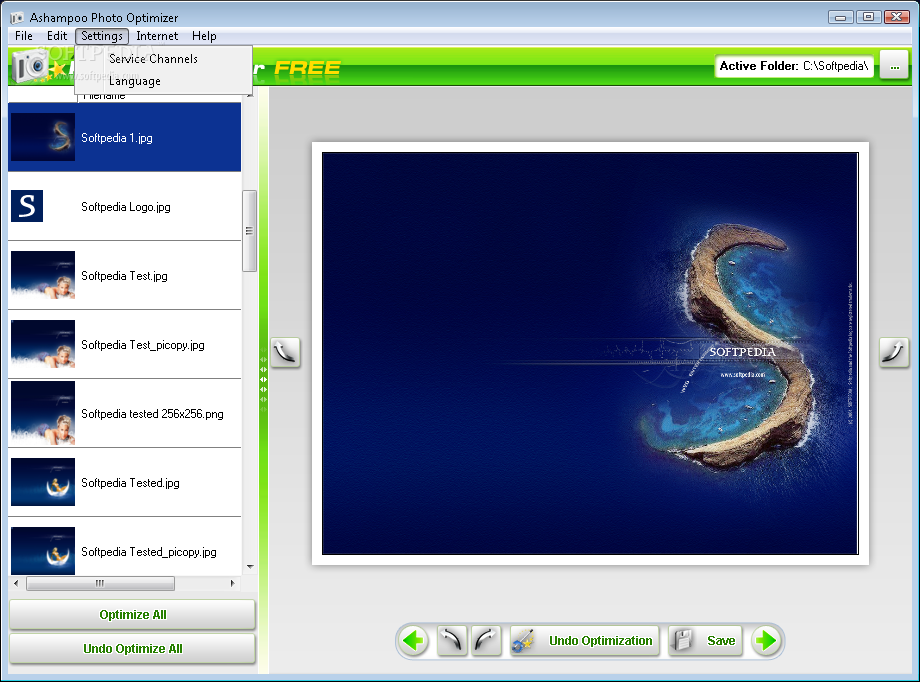The image size is (920, 682).
Task: Click rotate-right button at preview's right edge
Action: pyautogui.click(x=894, y=353)
